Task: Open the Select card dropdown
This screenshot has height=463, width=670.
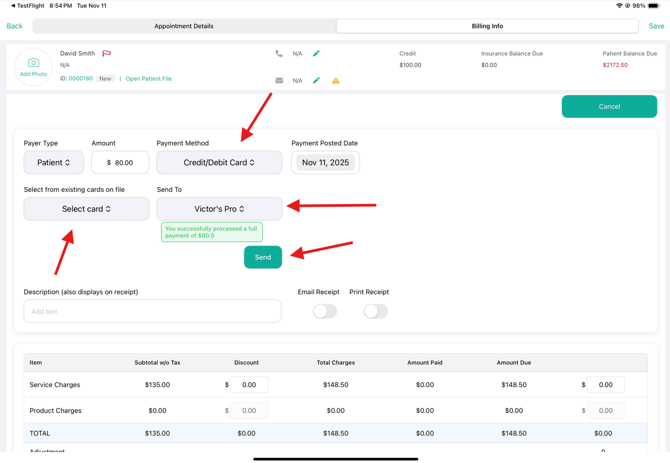Action: point(86,209)
